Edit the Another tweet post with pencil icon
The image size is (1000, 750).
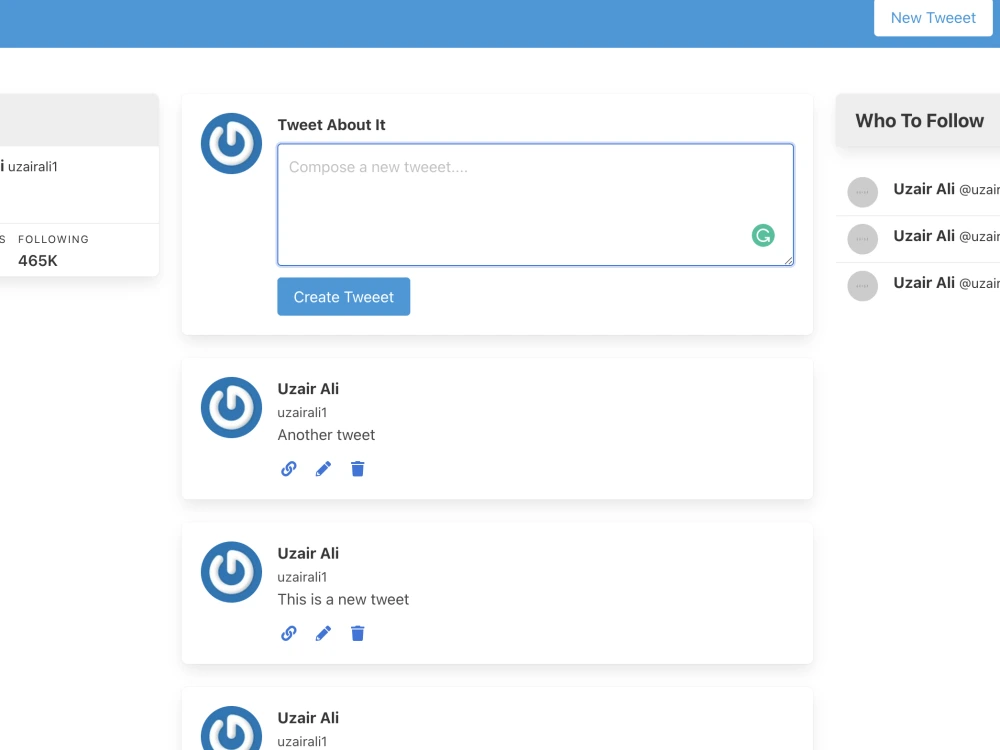click(x=323, y=469)
